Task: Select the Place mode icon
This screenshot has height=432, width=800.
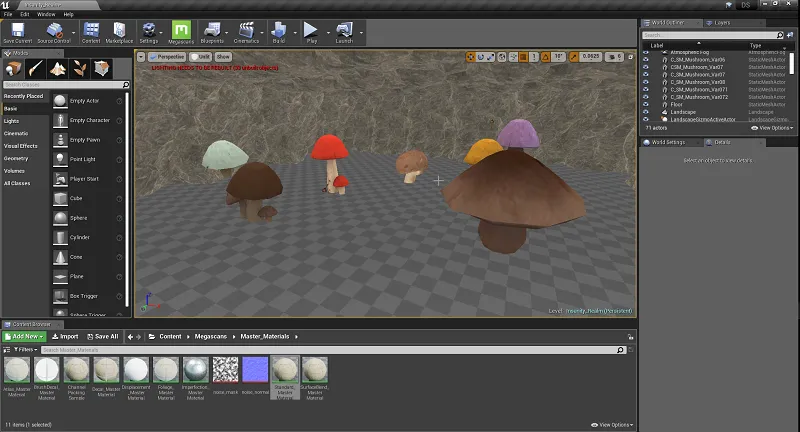Action: click(14, 68)
